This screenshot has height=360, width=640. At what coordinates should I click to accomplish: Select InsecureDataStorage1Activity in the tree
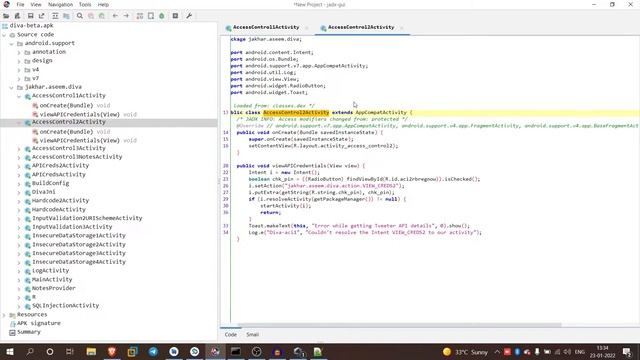[79, 236]
